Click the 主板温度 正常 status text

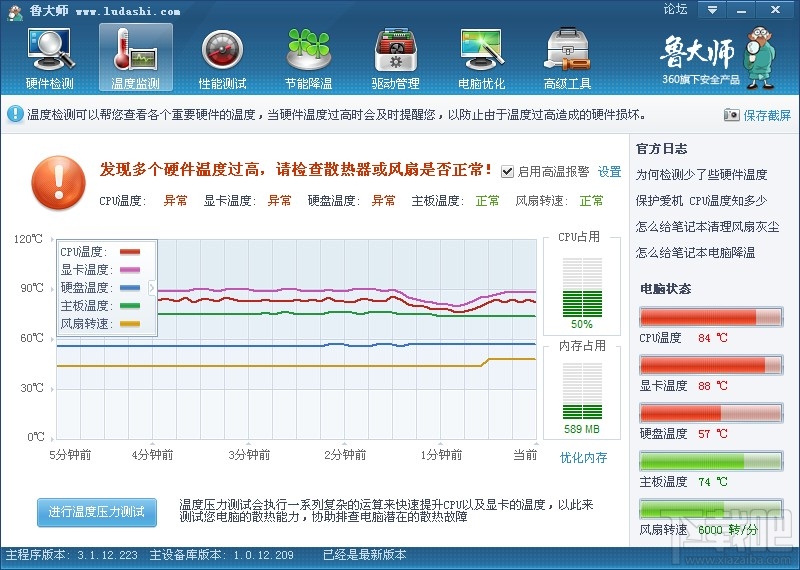[x=488, y=201]
